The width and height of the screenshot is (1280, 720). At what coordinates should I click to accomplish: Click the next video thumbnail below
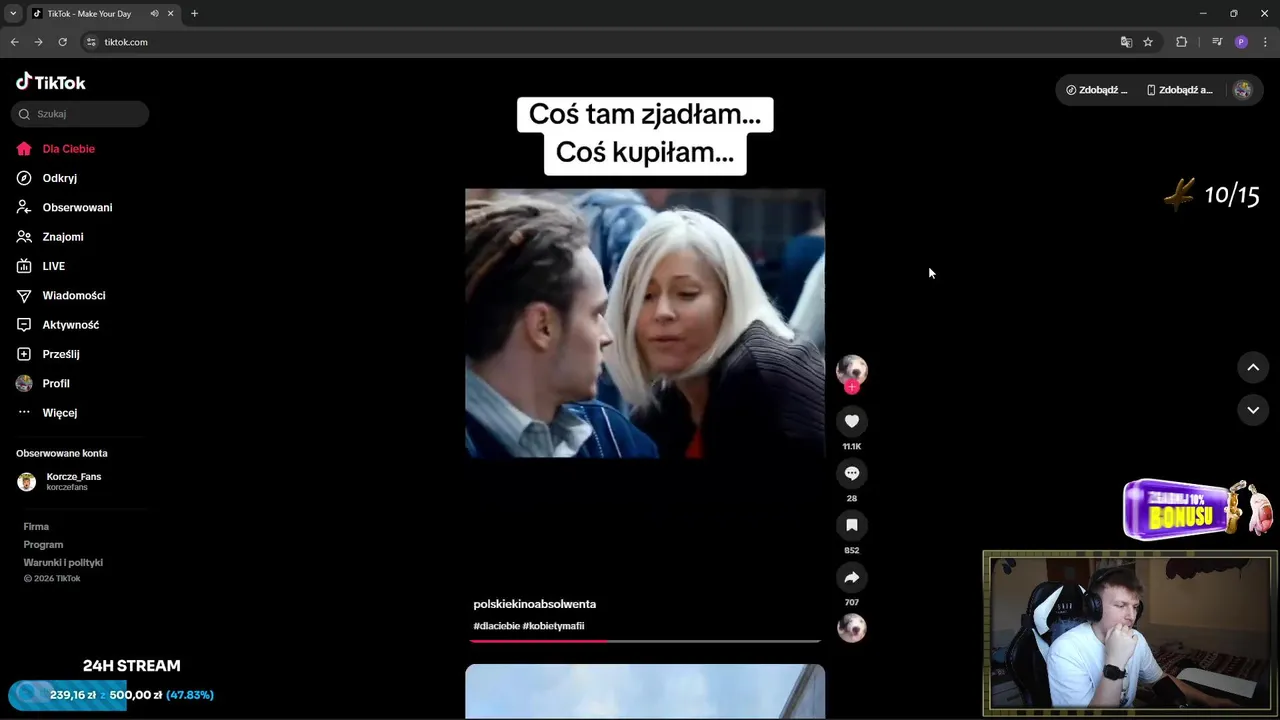(x=645, y=691)
